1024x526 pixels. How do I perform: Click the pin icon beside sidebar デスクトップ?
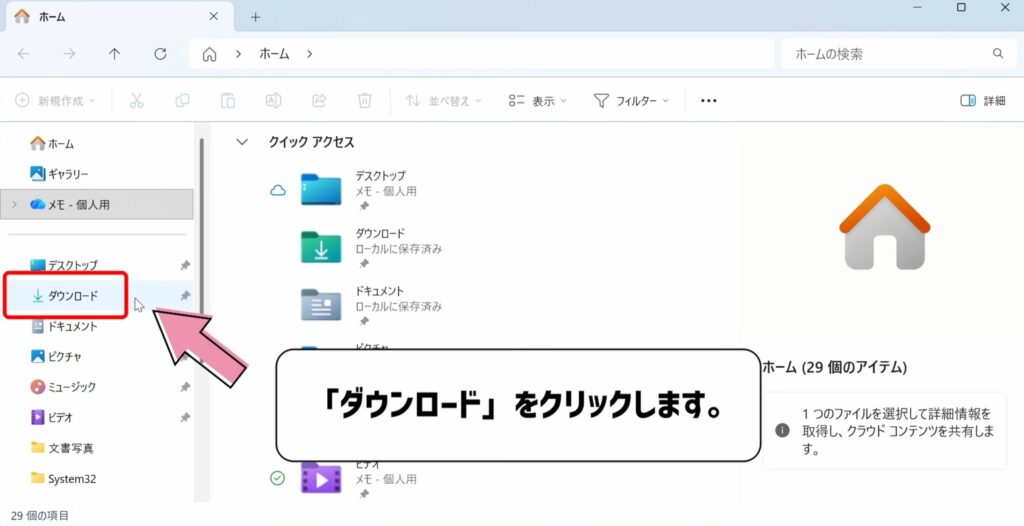pos(185,265)
